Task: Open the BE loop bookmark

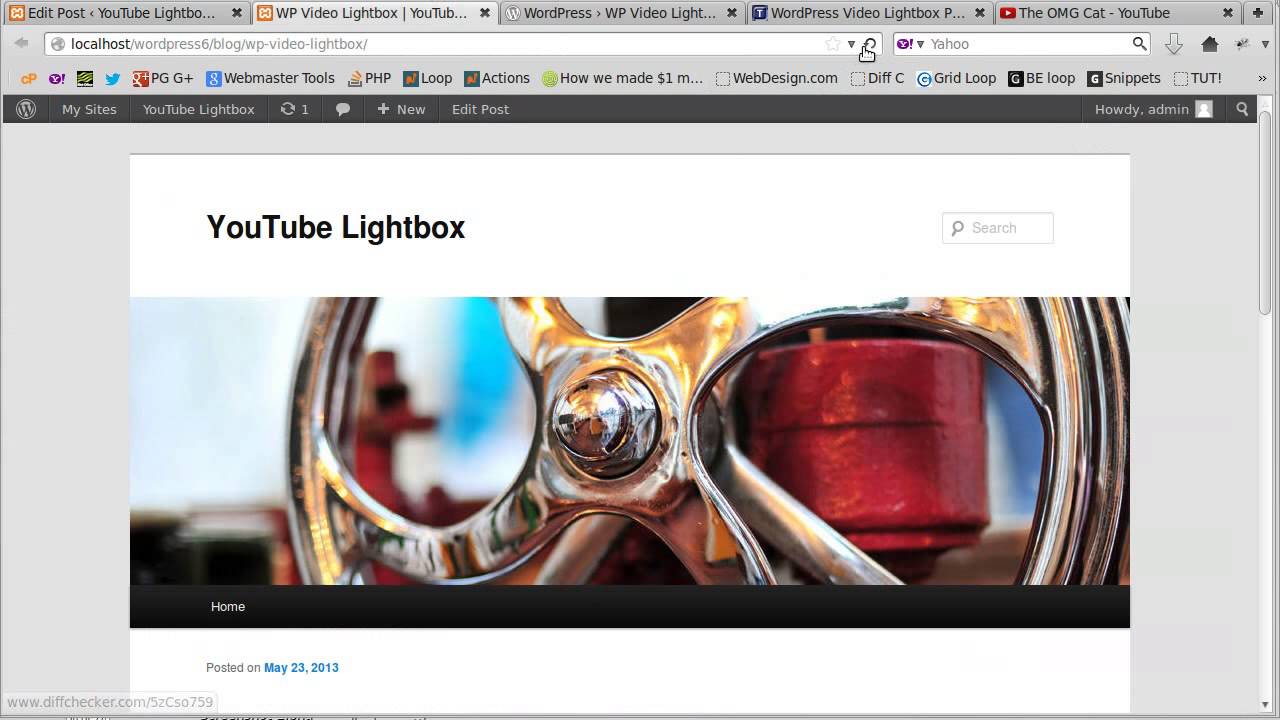Action: [1041, 78]
